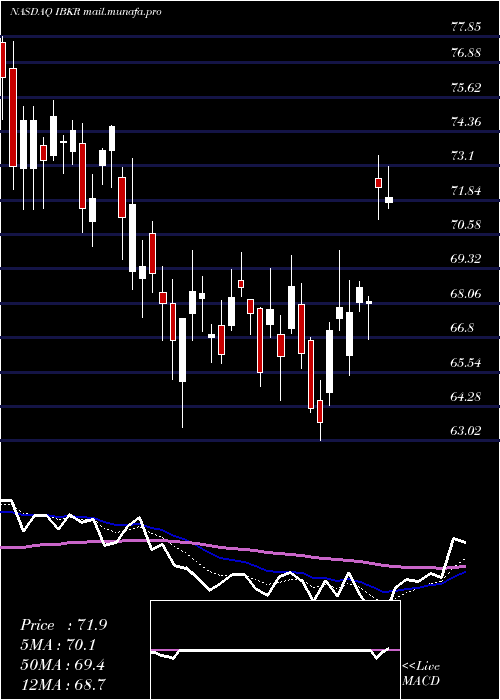Click the '5MA : 70.1' readout

tap(58, 645)
